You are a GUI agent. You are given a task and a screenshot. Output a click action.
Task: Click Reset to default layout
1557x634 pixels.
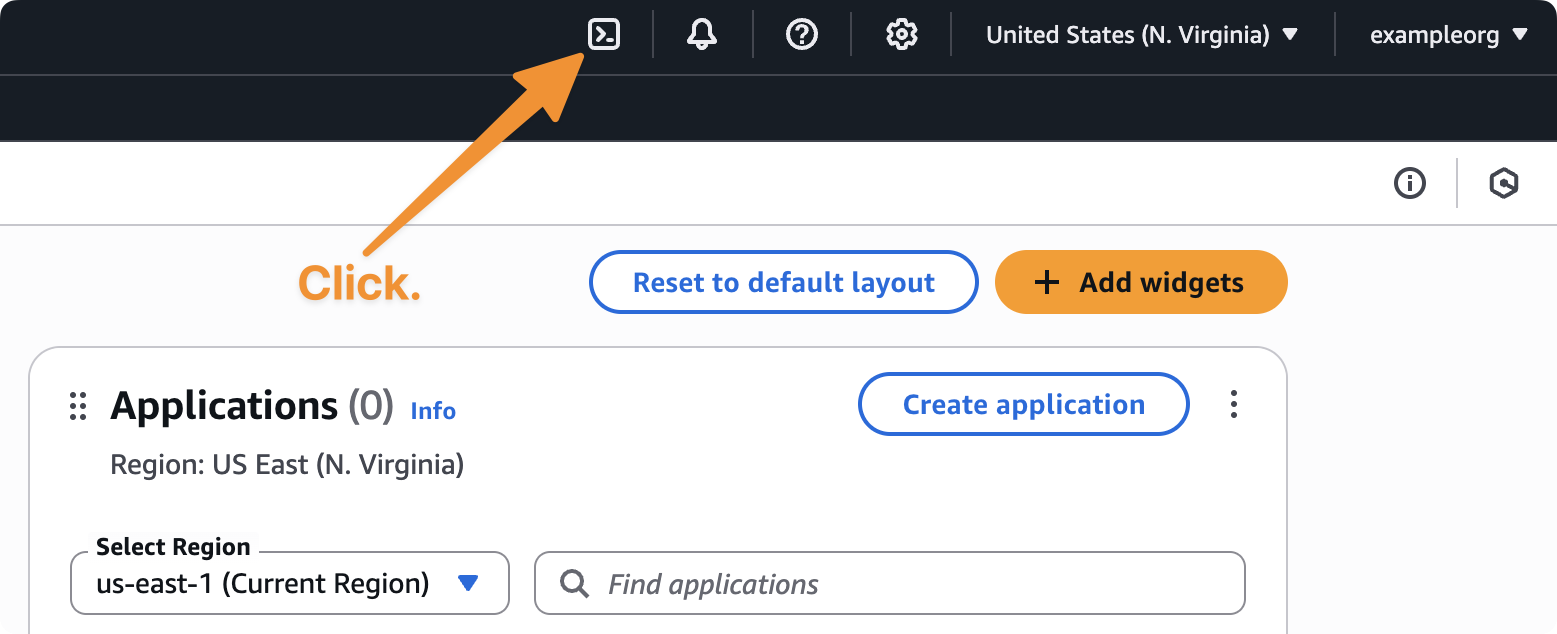[x=783, y=282]
